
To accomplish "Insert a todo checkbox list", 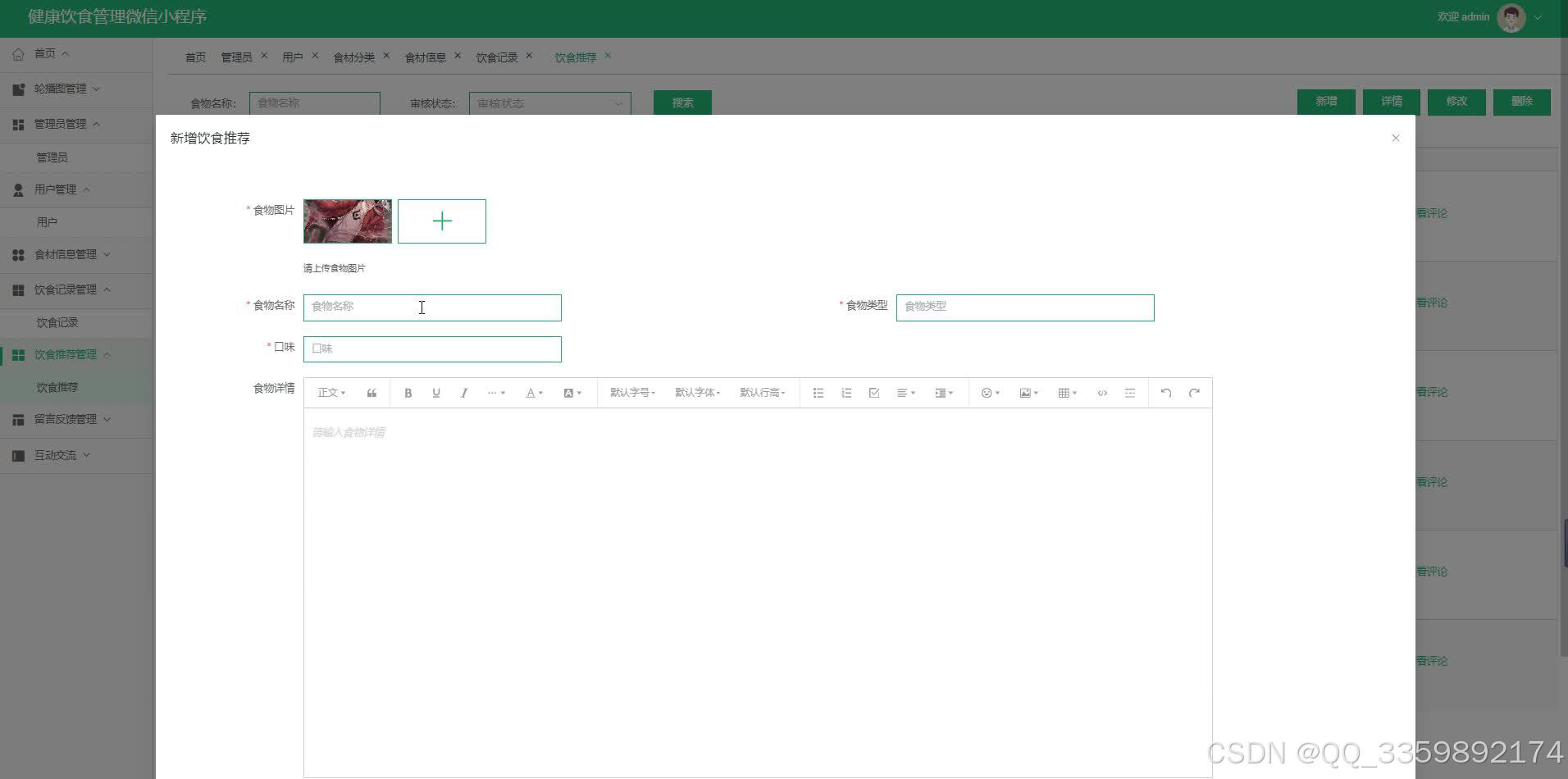I will pos(874,393).
